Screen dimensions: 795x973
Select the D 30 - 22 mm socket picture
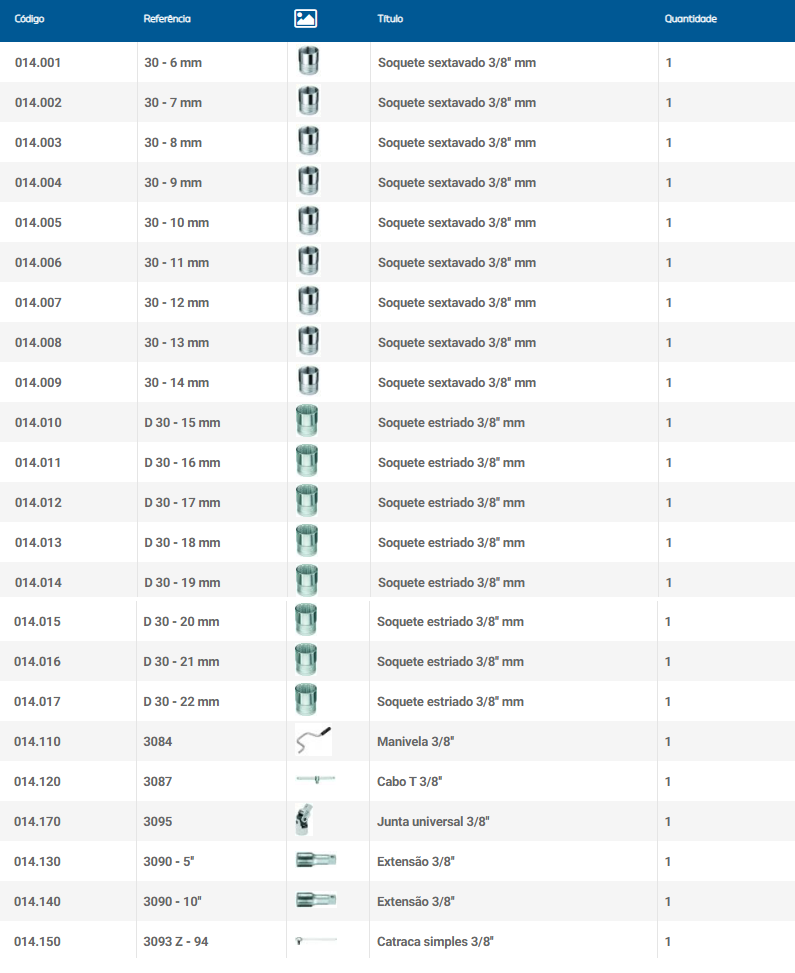306,701
